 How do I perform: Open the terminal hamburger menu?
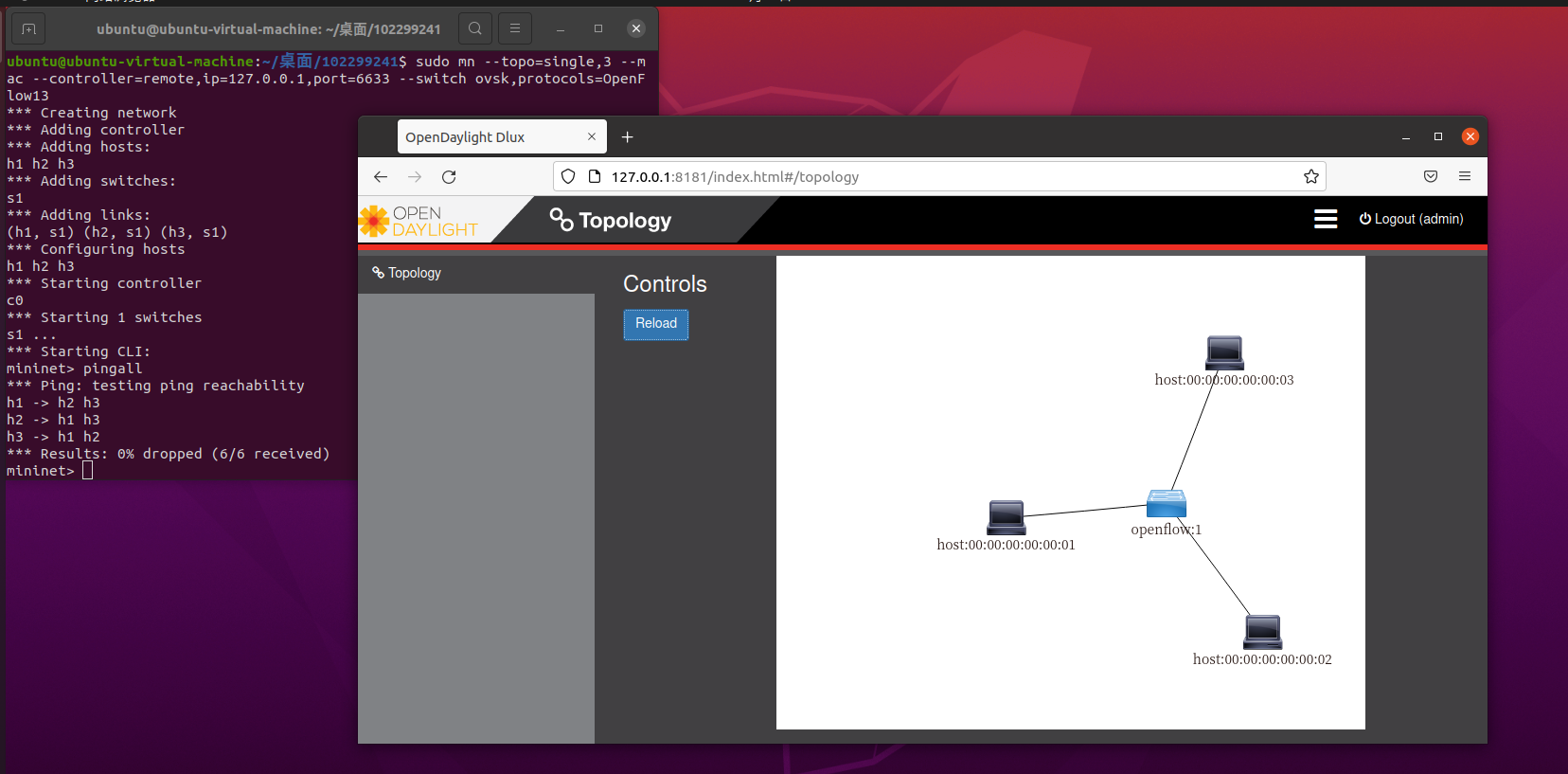click(515, 29)
